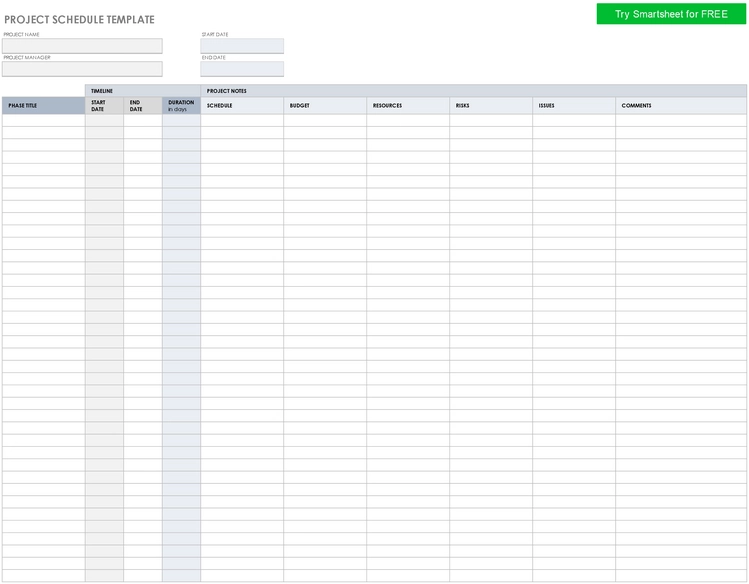Click the Project Schedule Template title
This screenshot has width=749, height=584.
tap(79, 20)
